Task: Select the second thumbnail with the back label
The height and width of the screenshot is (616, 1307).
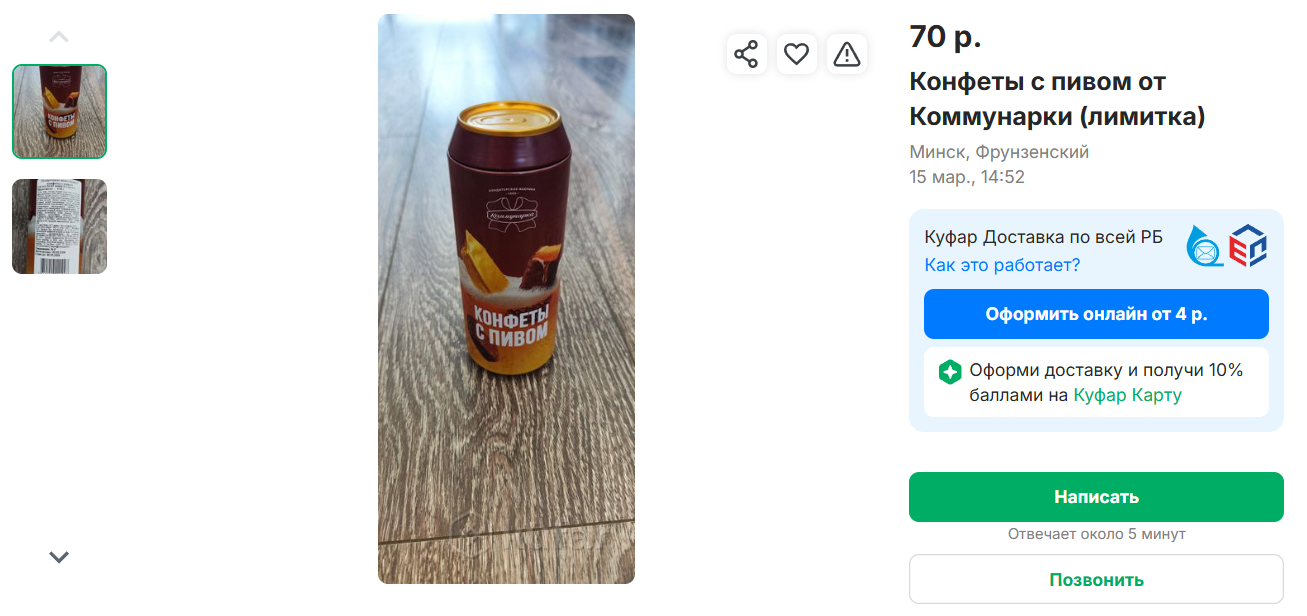Action: coord(59,227)
